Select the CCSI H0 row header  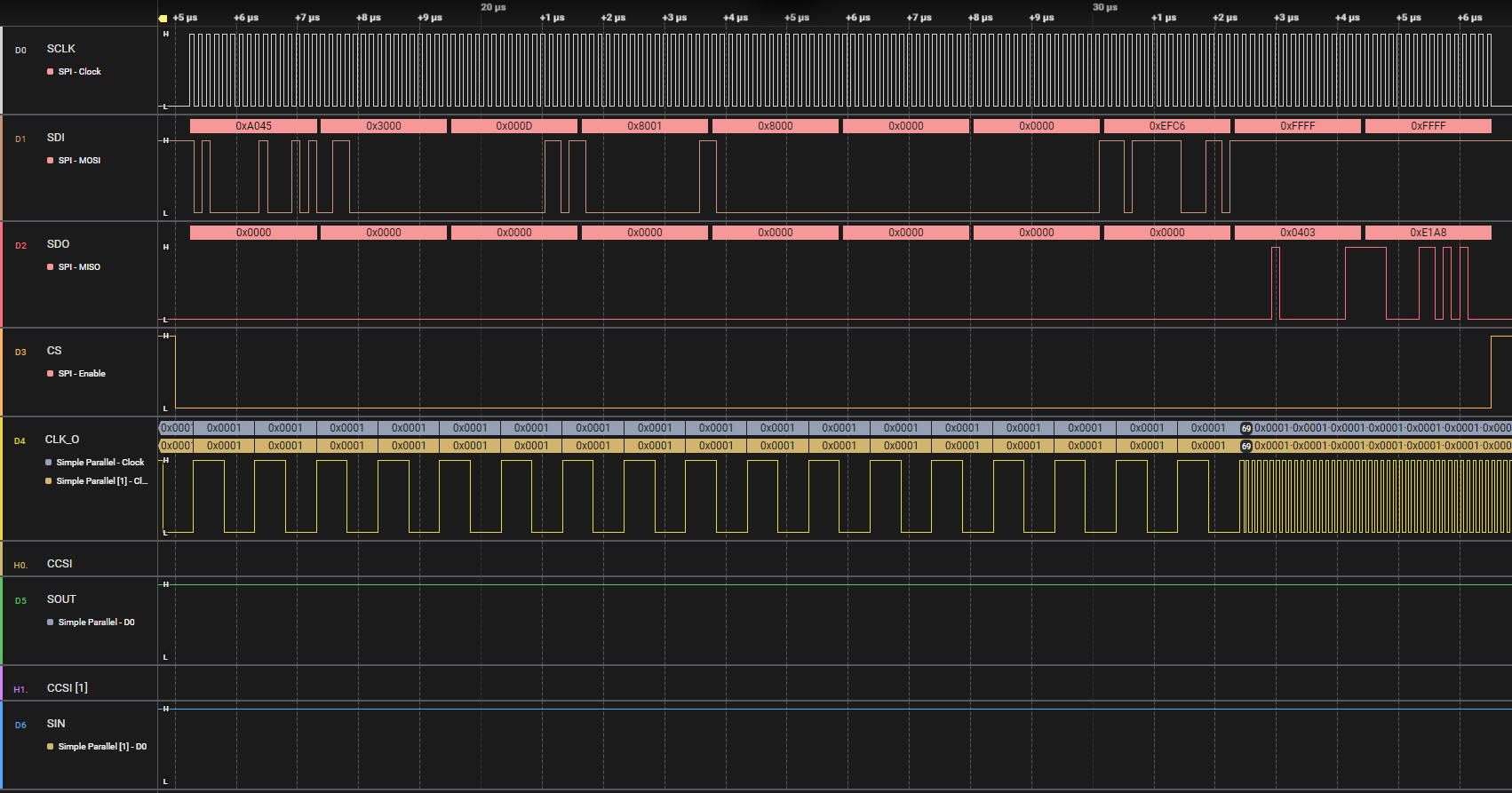point(60,564)
